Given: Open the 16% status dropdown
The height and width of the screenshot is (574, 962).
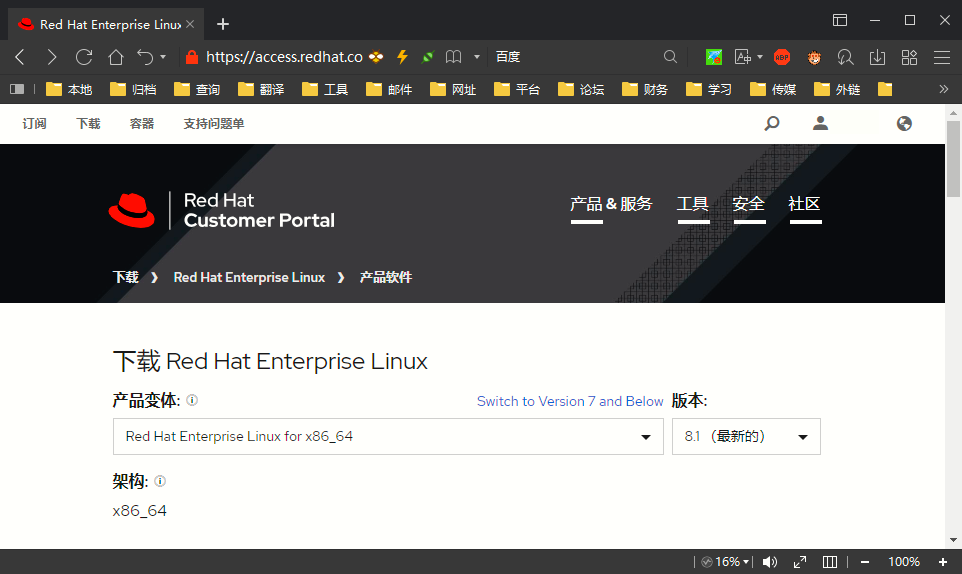Looking at the screenshot, I should click(726, 562).
